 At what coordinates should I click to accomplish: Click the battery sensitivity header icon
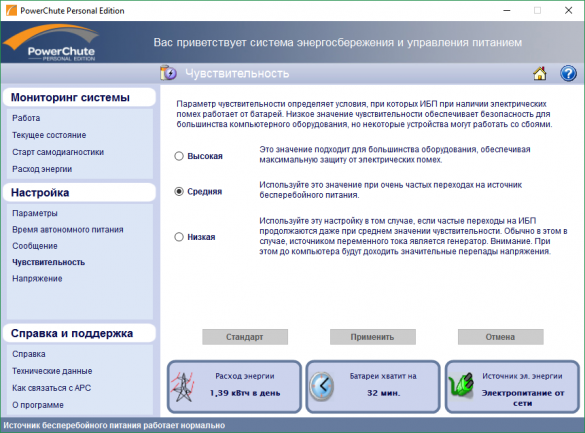[x=168, y=73]
